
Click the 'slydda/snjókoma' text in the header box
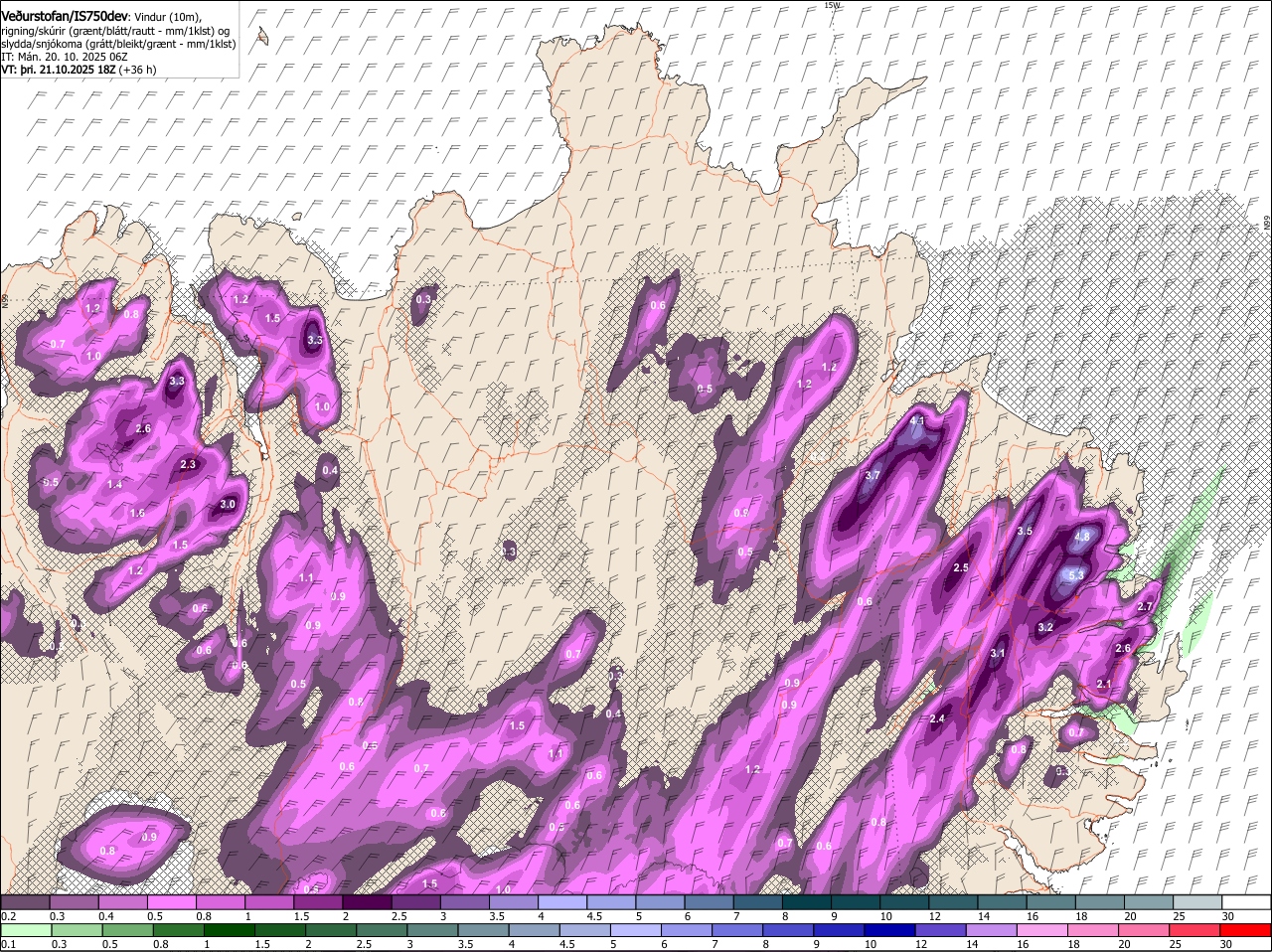[x=40, y=44]
